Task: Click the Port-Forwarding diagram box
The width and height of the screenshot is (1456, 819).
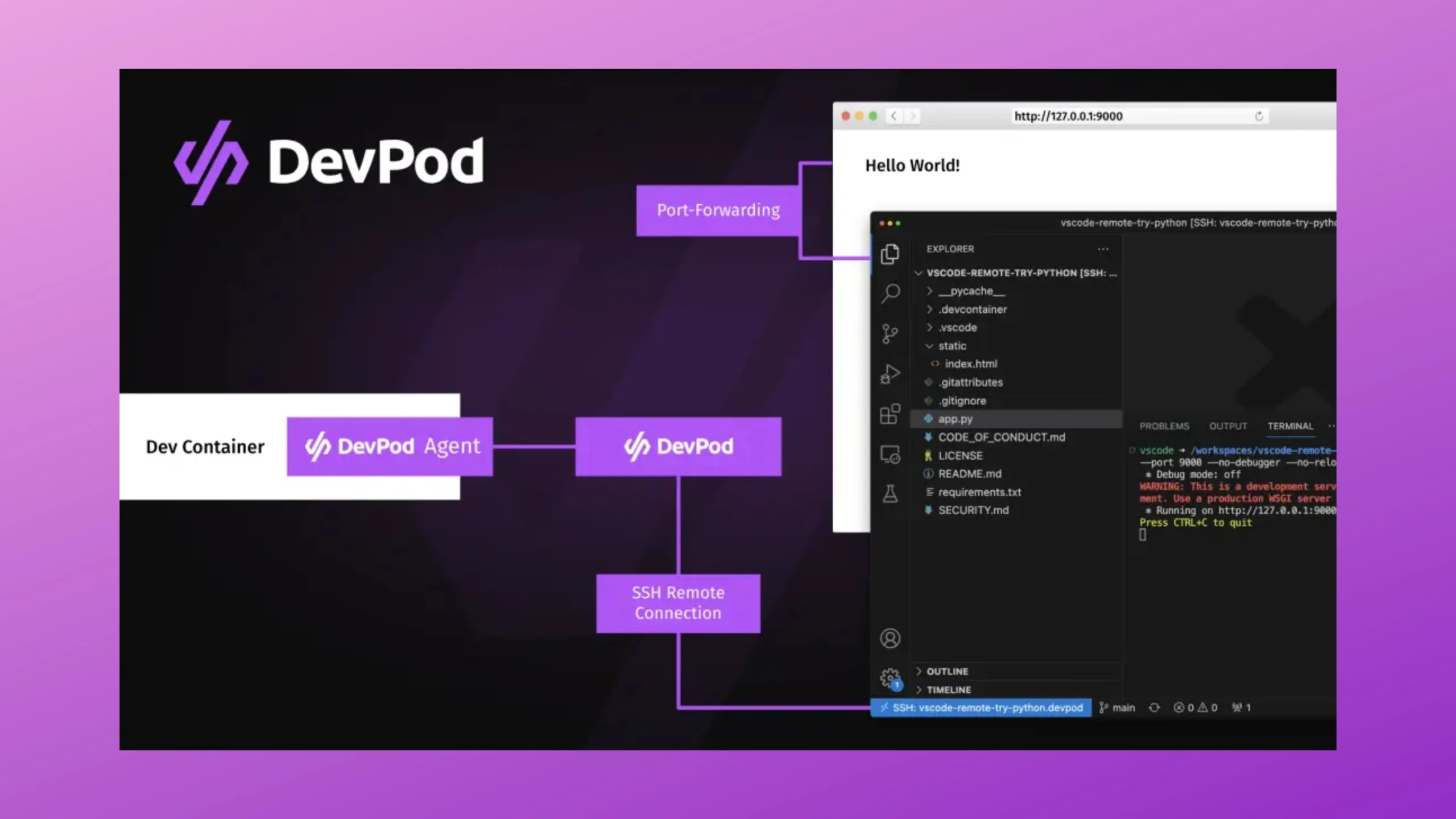Action: 718,210
